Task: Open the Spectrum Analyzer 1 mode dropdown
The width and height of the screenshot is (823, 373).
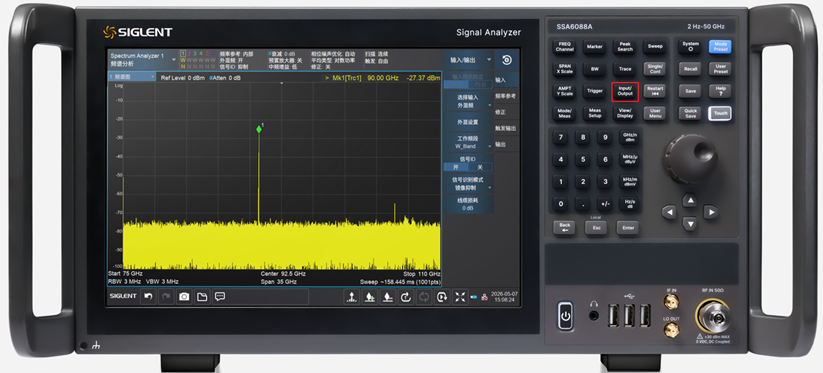Action: point(142,59)
